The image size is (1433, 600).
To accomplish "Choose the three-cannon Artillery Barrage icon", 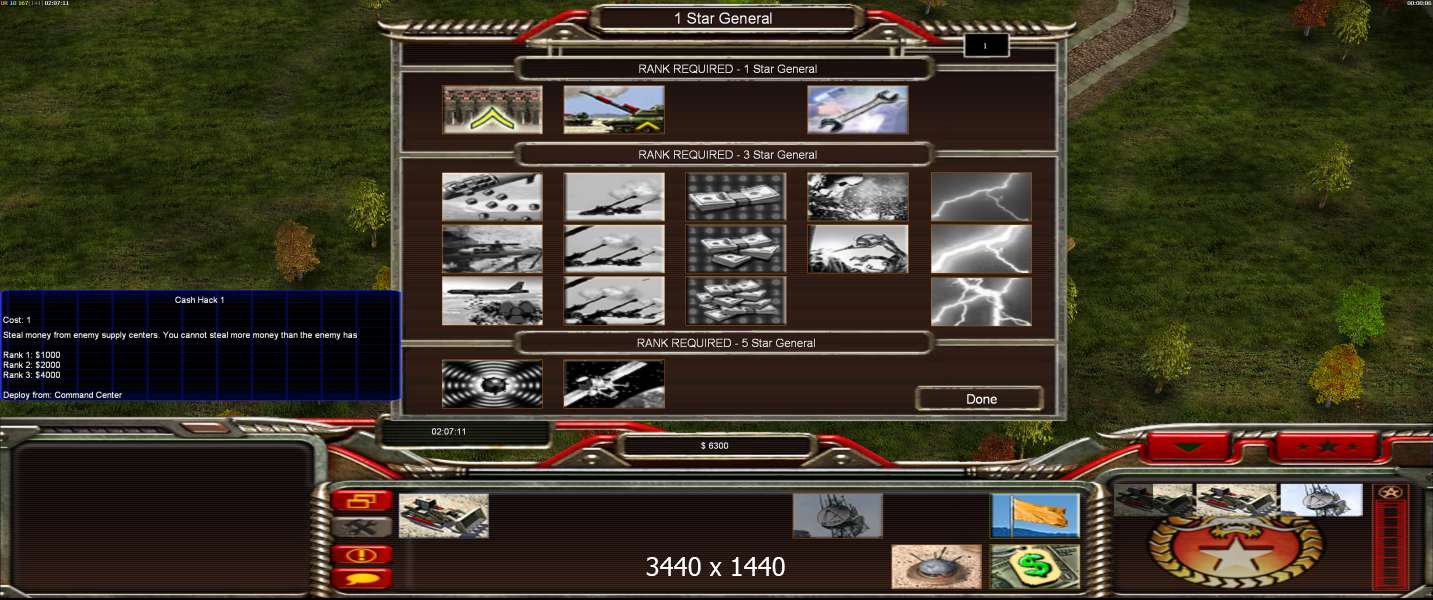I will pyautogui.click(x=614, y=301).
